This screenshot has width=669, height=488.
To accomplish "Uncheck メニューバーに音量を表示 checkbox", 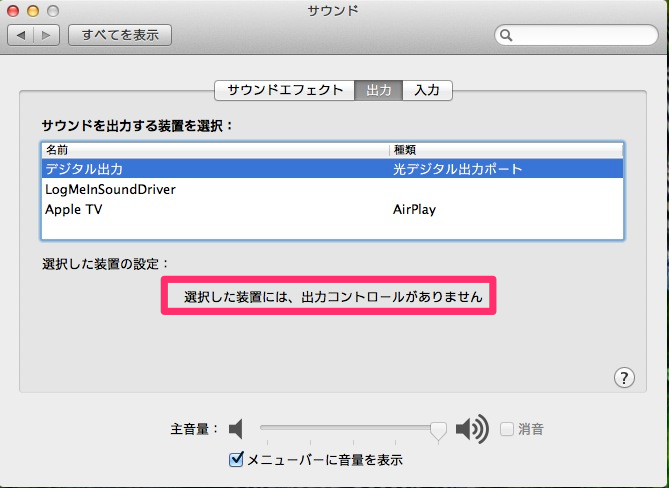I will tap(236, 459).
